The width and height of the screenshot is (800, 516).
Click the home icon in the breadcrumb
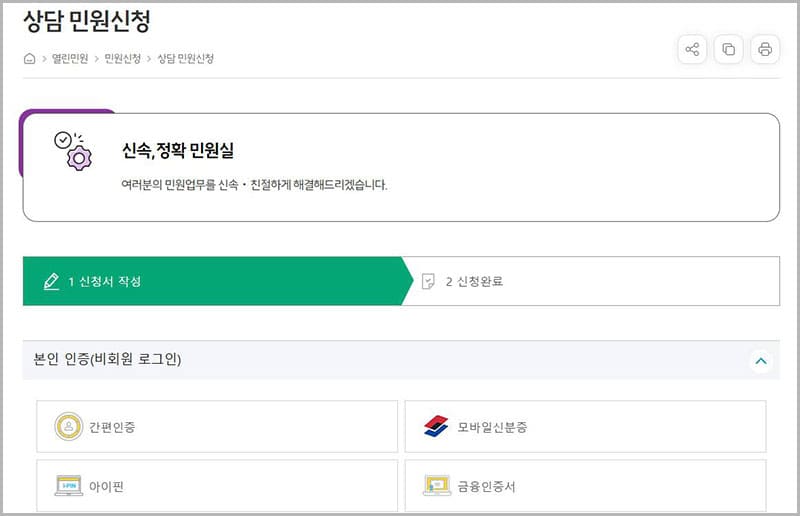[30, 59]
